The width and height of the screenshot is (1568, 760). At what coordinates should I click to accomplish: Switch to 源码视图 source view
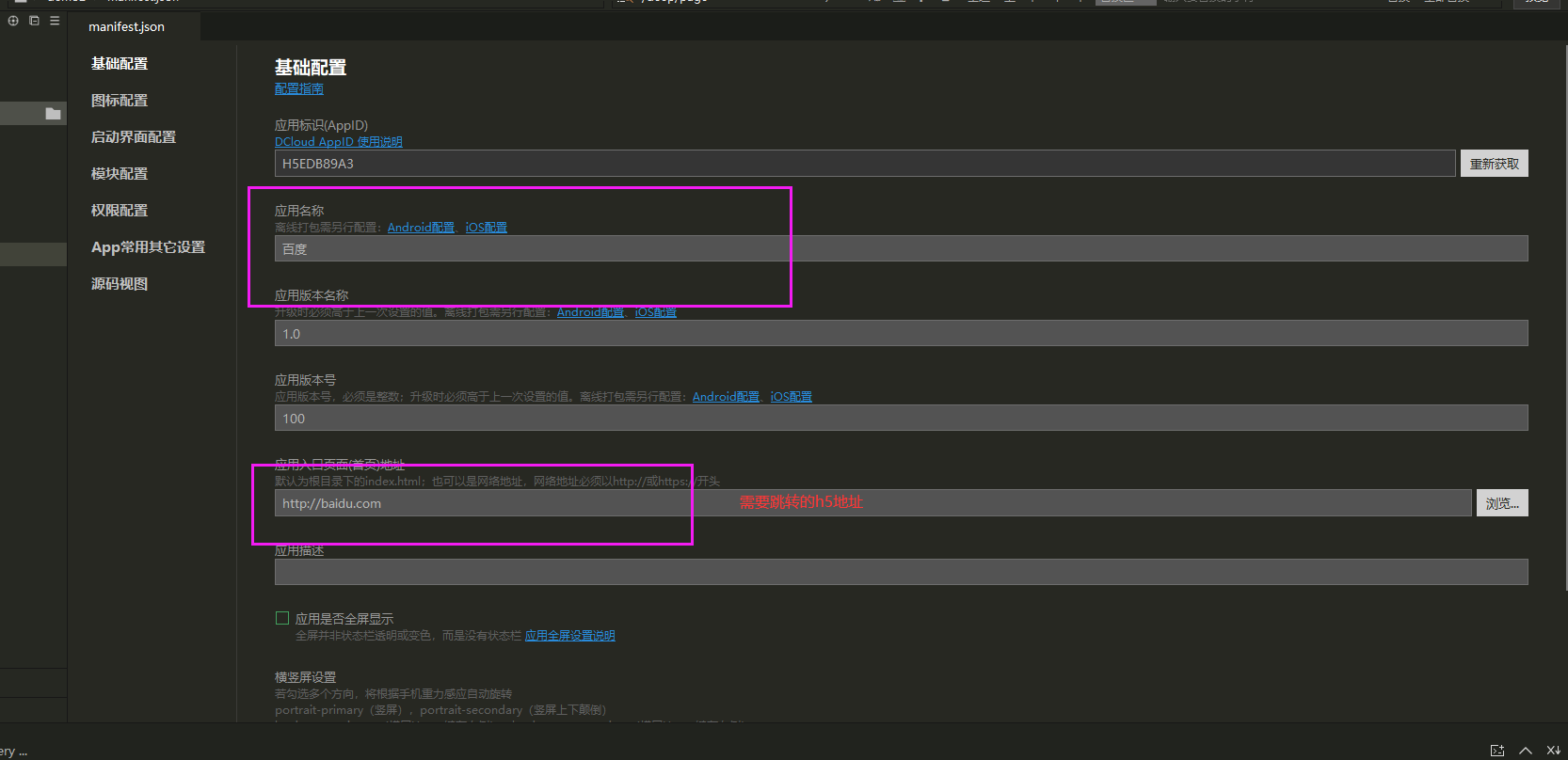pyautogui.click(x=120, y=284)
